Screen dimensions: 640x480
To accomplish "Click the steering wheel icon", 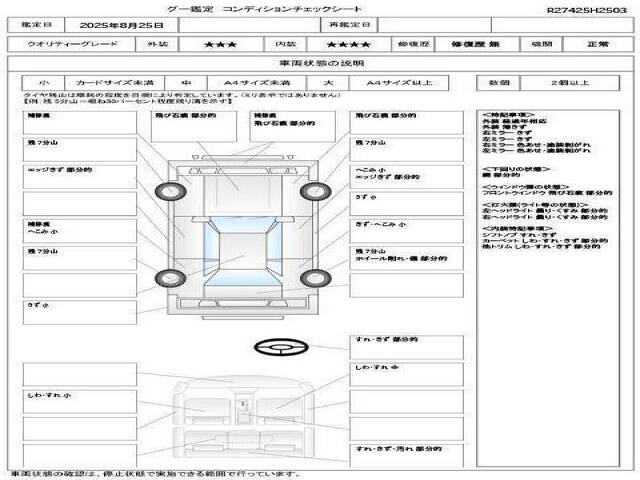I will coord(274,347).
